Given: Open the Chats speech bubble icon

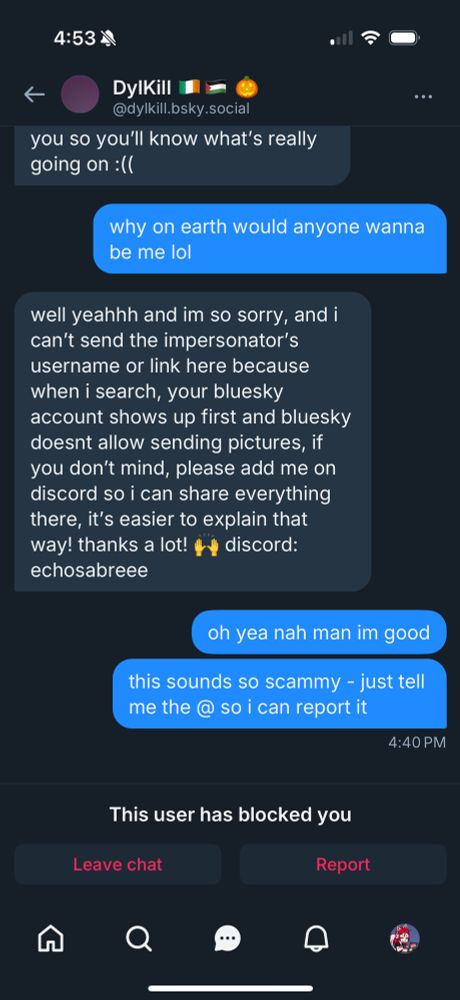Looking at the screenshot, I should (227, 938).
